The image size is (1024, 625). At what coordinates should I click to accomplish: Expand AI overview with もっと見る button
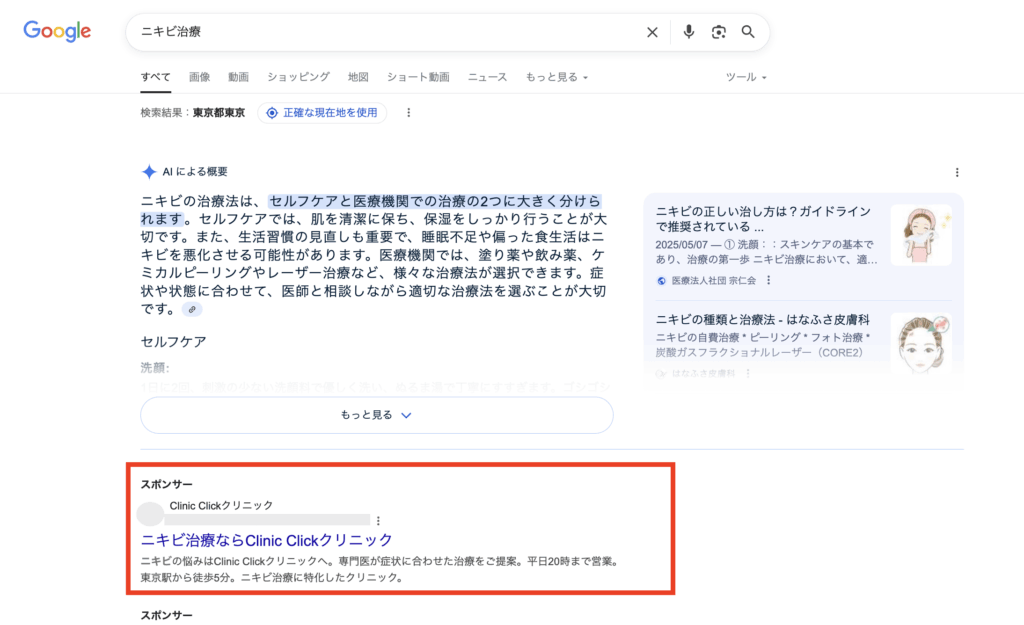[x=376, y=415]
